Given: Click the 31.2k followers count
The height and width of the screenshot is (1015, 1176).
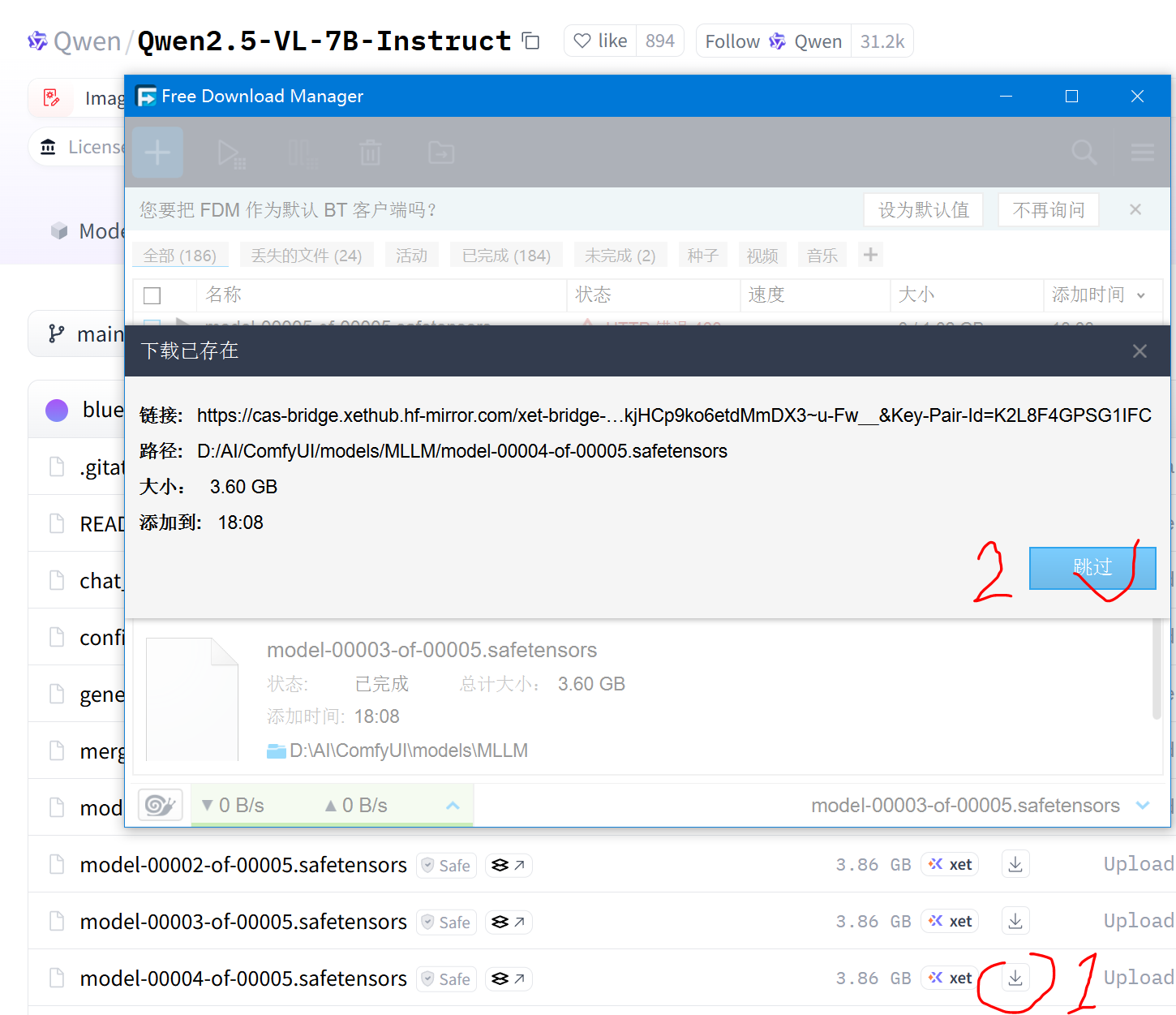Looking at the screenshot, I should pyautogui.click(x=882, y=41).
